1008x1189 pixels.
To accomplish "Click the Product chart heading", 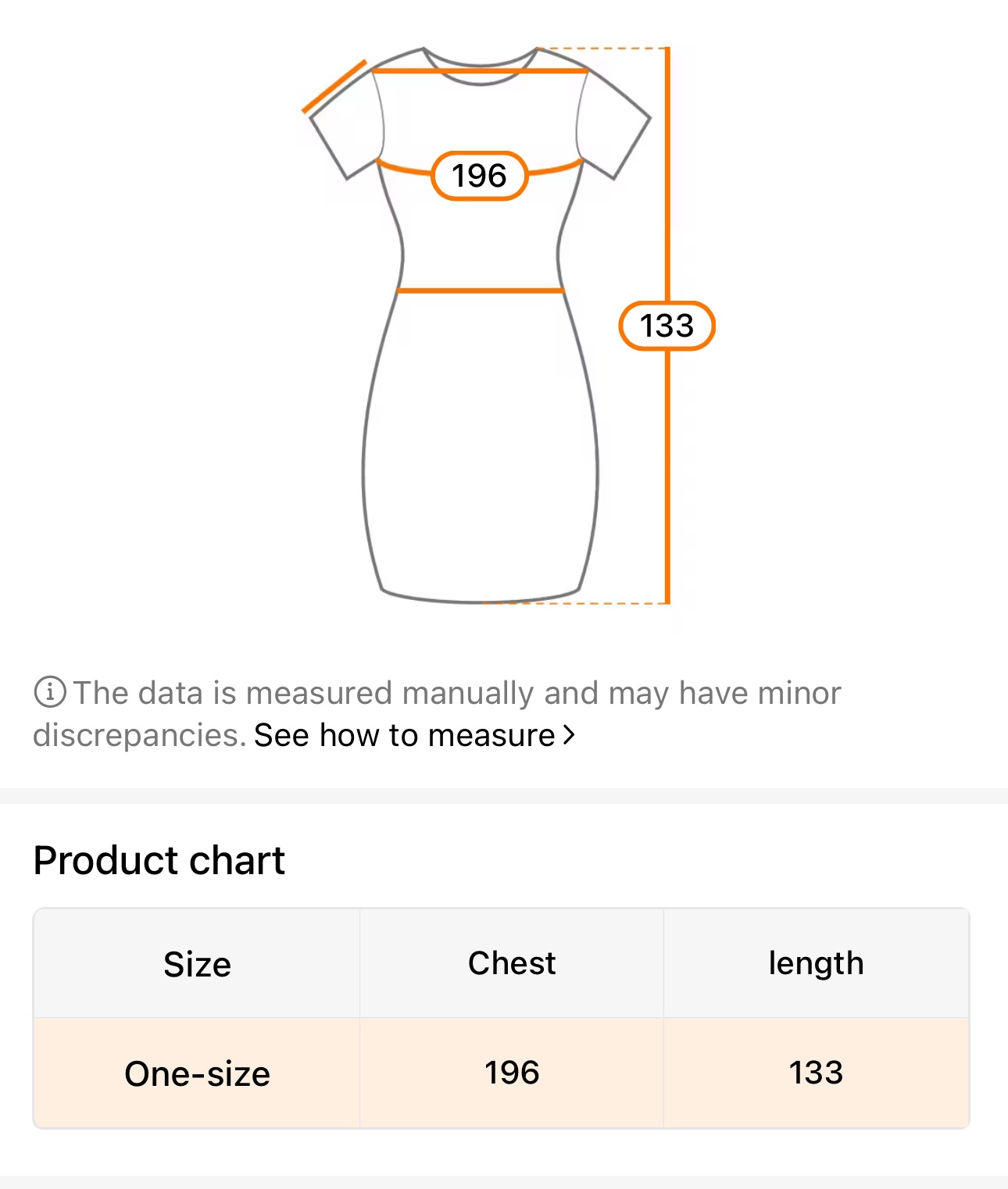I will tap(159, 860).
